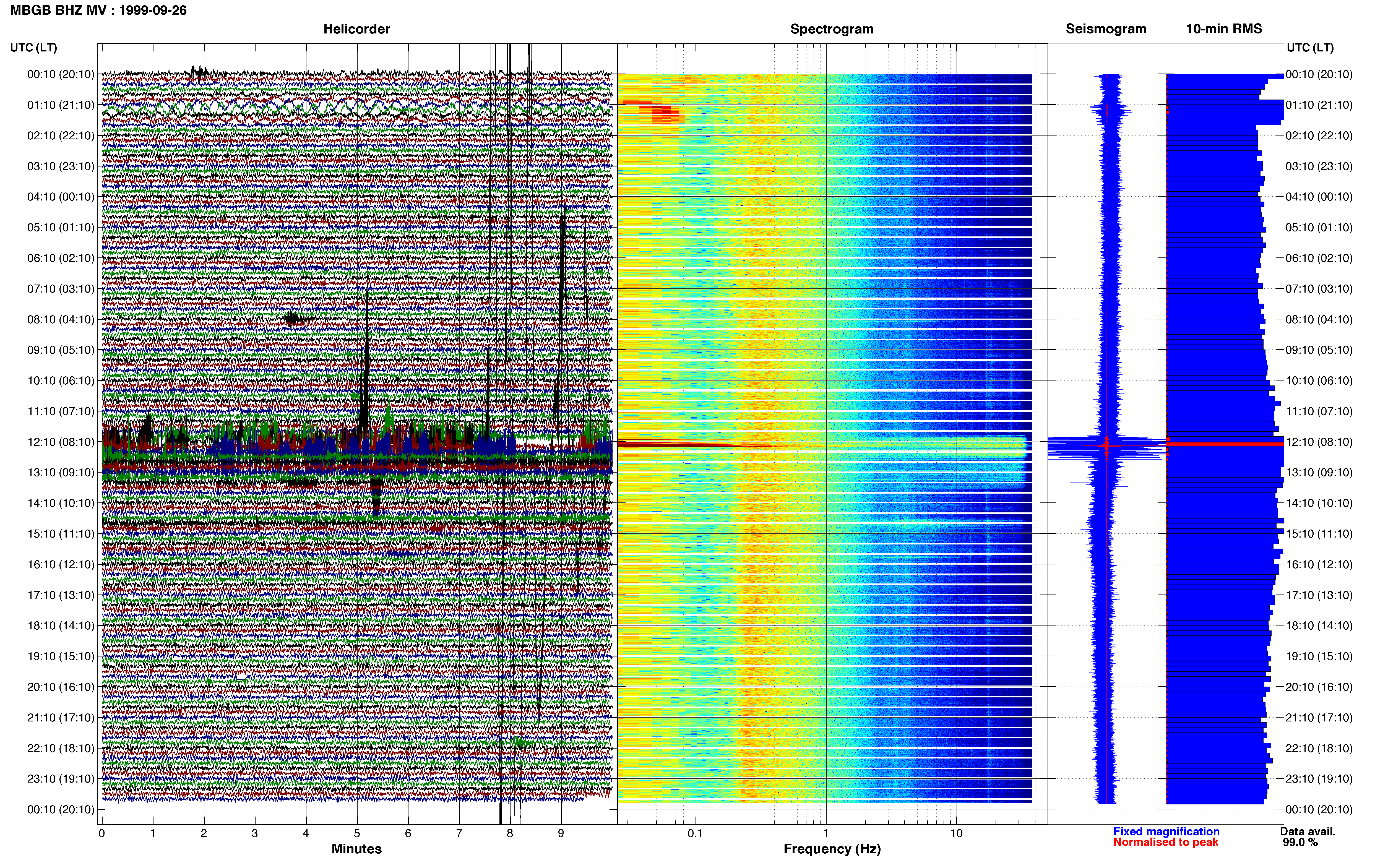Screen dimensions: 1388x868
Task: Click the '99.0 %' data availability value
Action: coord(1300,842)
